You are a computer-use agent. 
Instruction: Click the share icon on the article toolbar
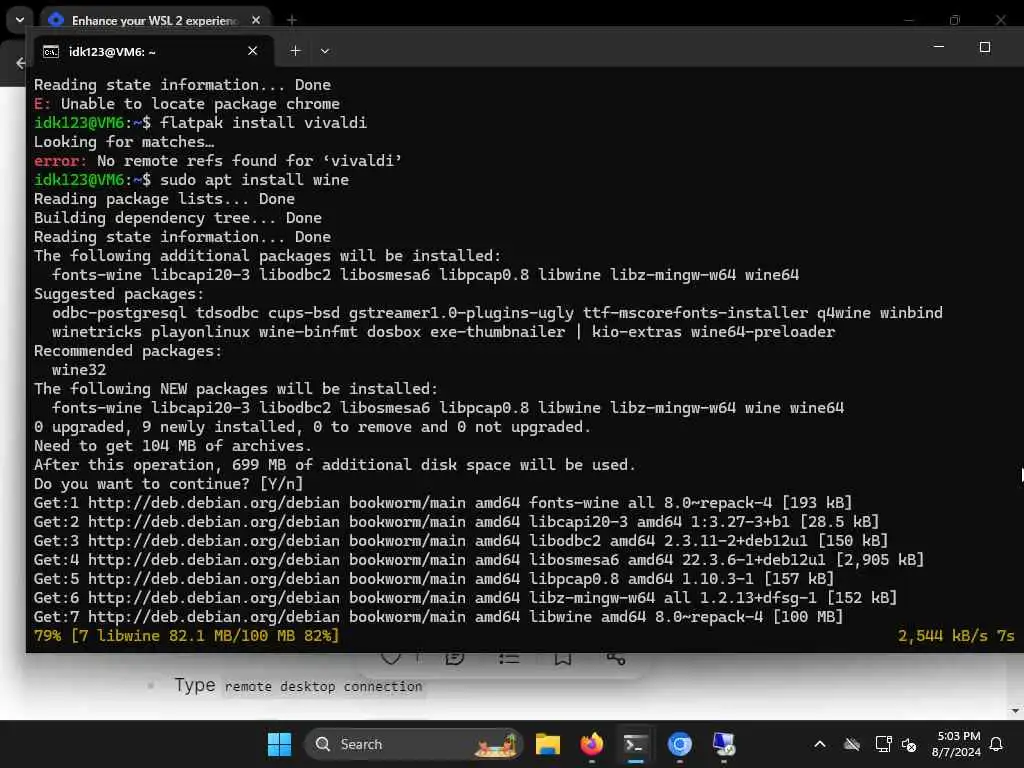[615, 658]
